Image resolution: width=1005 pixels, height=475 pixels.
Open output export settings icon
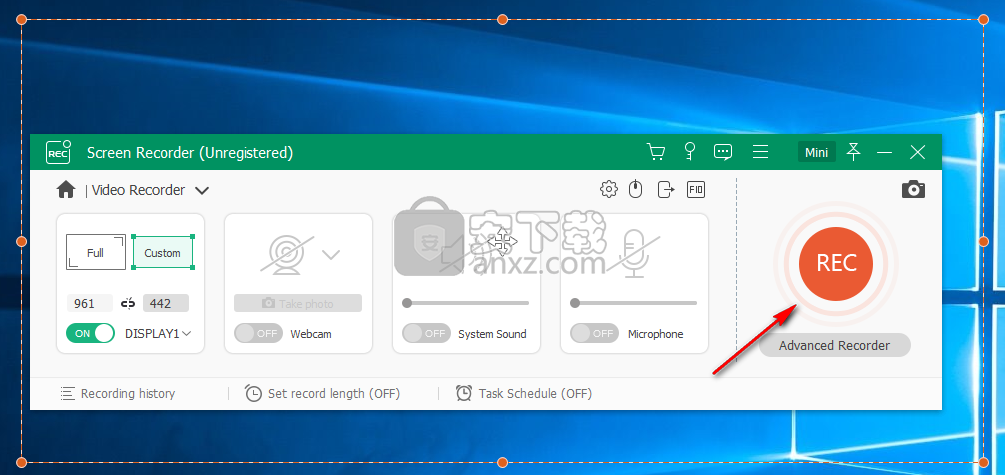(x=667, y=189)
